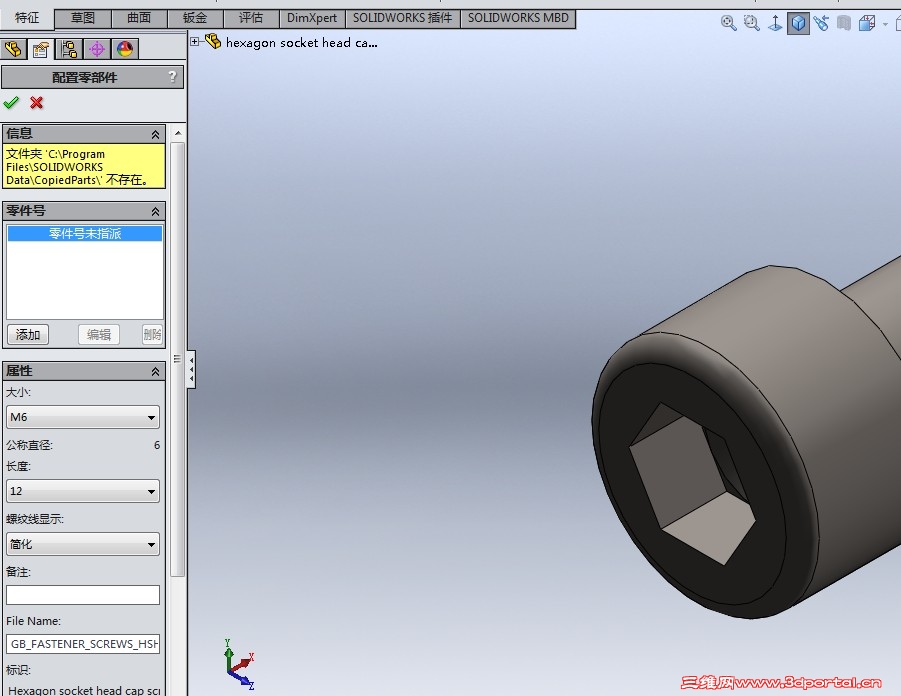Switch to the 草图 tab

pyautogui.click(x=82, y=18)
